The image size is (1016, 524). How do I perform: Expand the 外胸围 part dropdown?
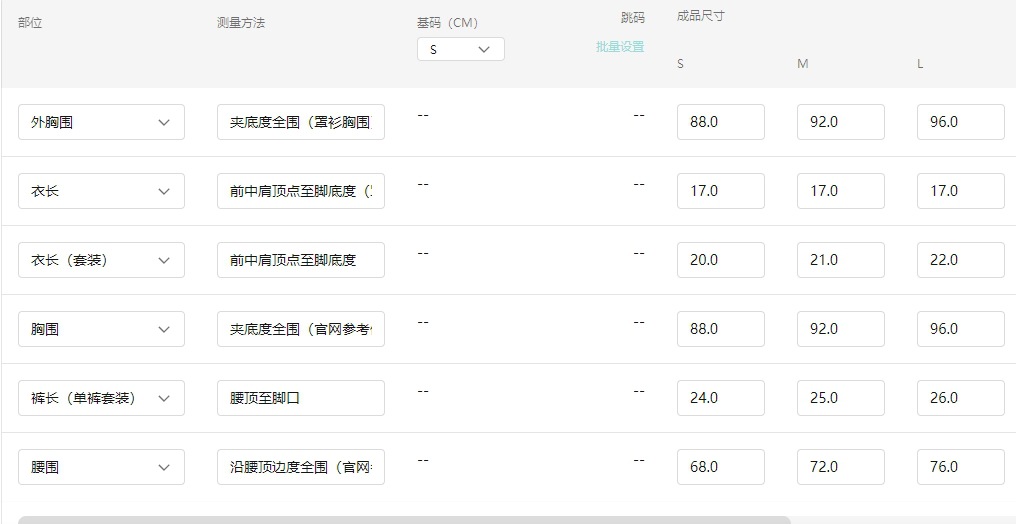coord(101,122)
